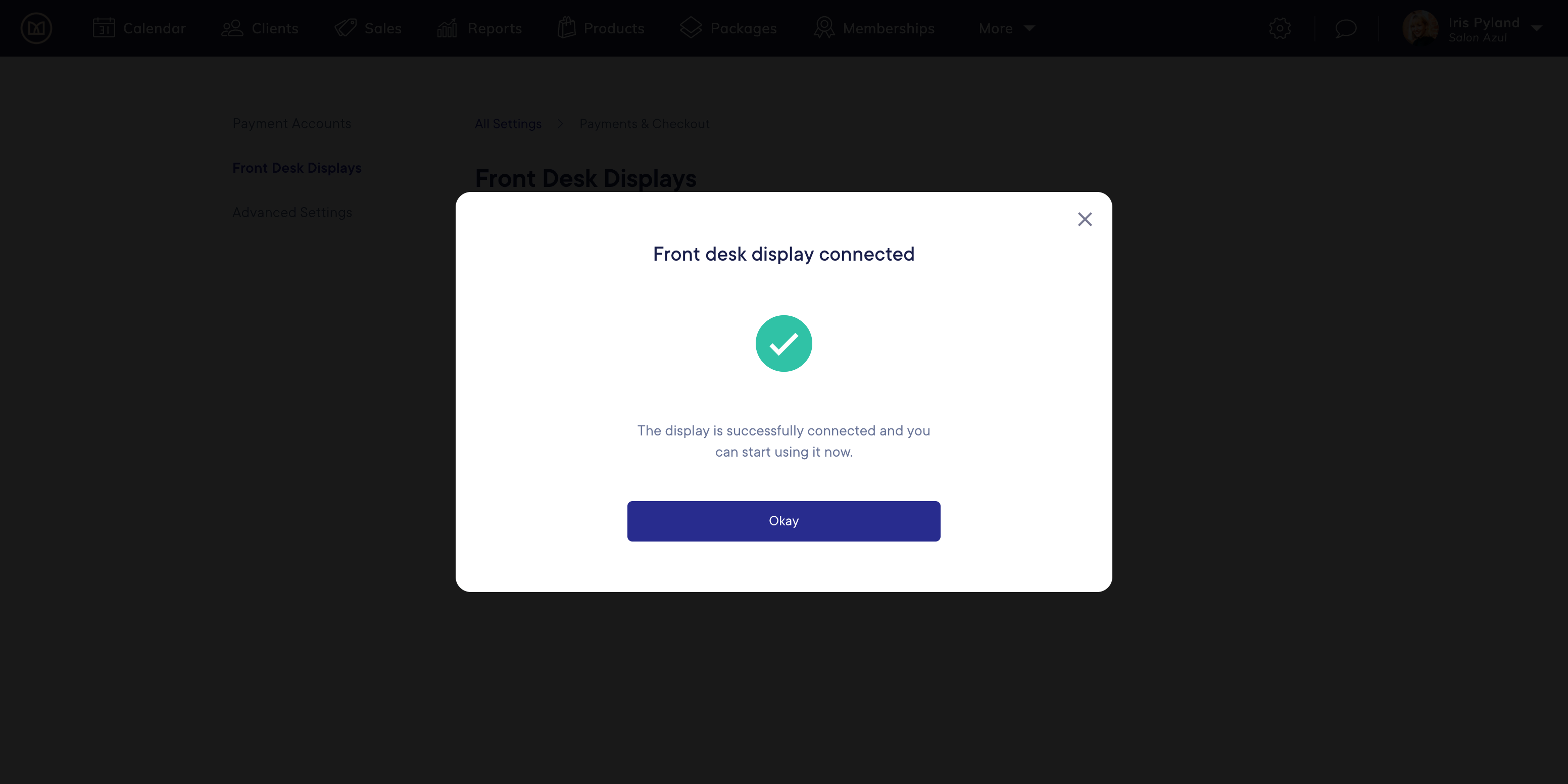
Task: Open the Sales section
Action: [x=368, y=28]
